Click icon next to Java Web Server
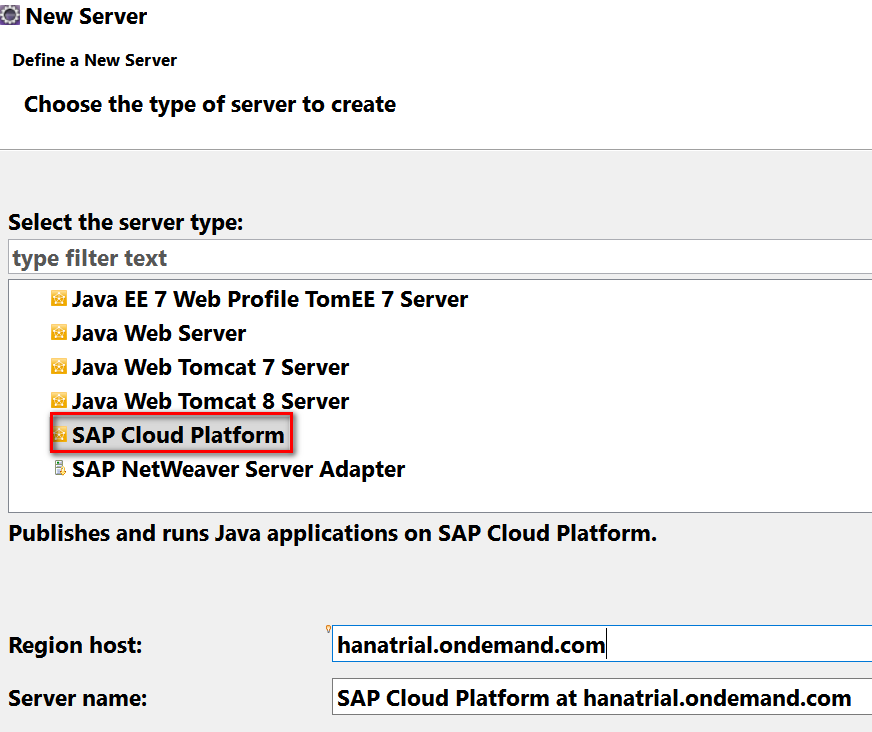This screenshot has width=872, height=732. (x=59, y=333)
